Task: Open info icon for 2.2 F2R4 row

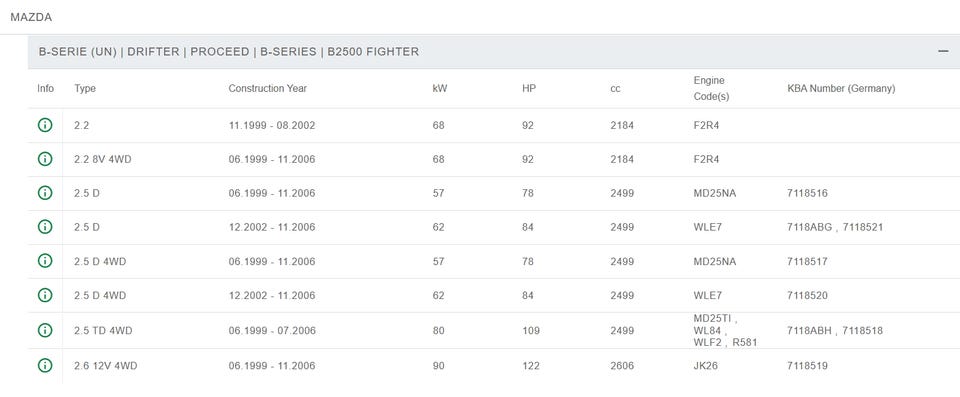Action: (45, 125)
